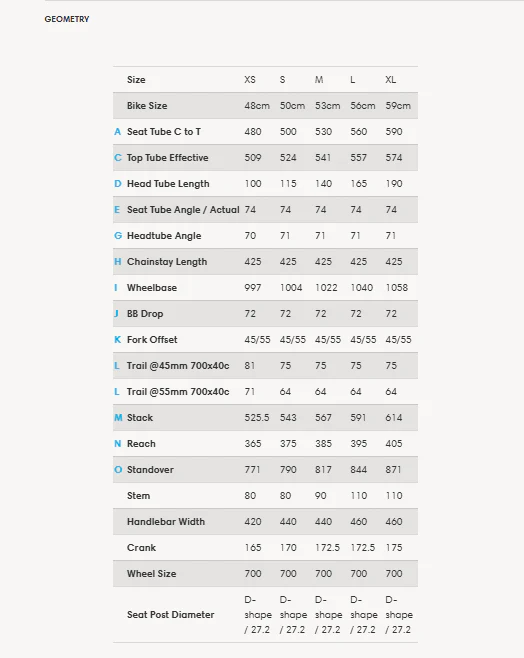
Task: Click the Crank value 175 for XL
Action: [394, 548]
